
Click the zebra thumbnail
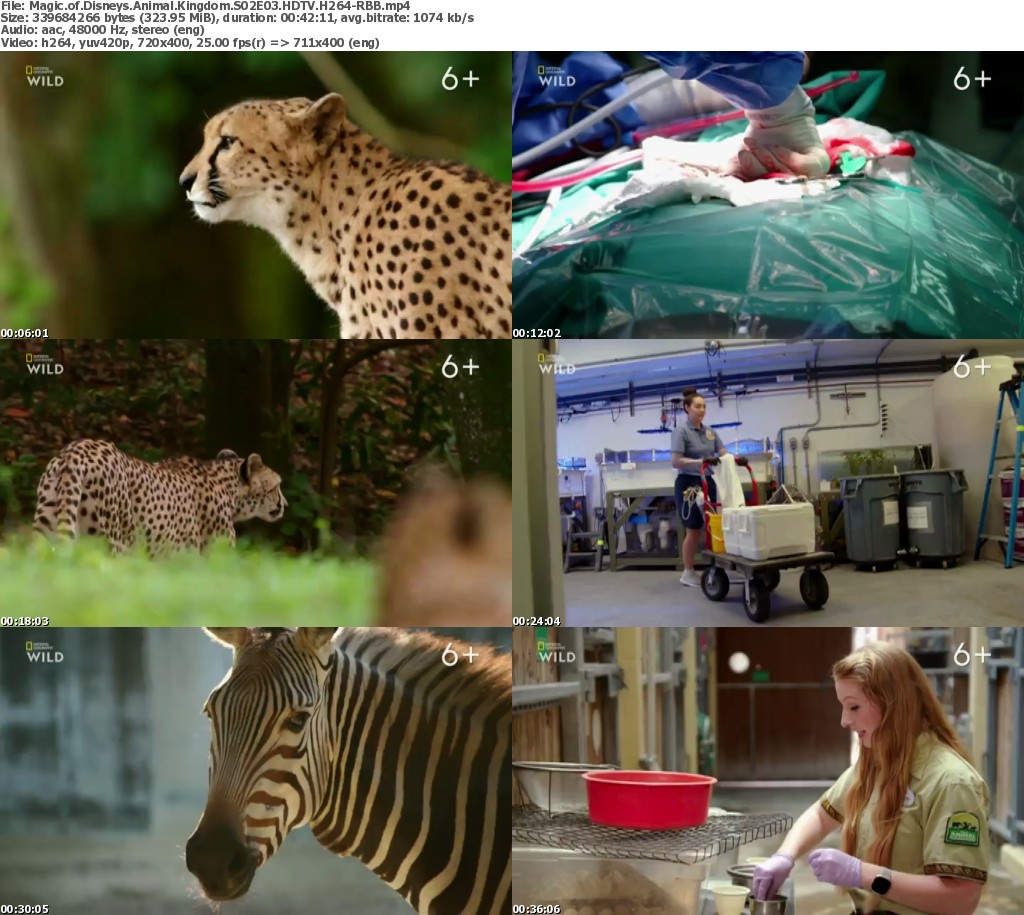256,771
